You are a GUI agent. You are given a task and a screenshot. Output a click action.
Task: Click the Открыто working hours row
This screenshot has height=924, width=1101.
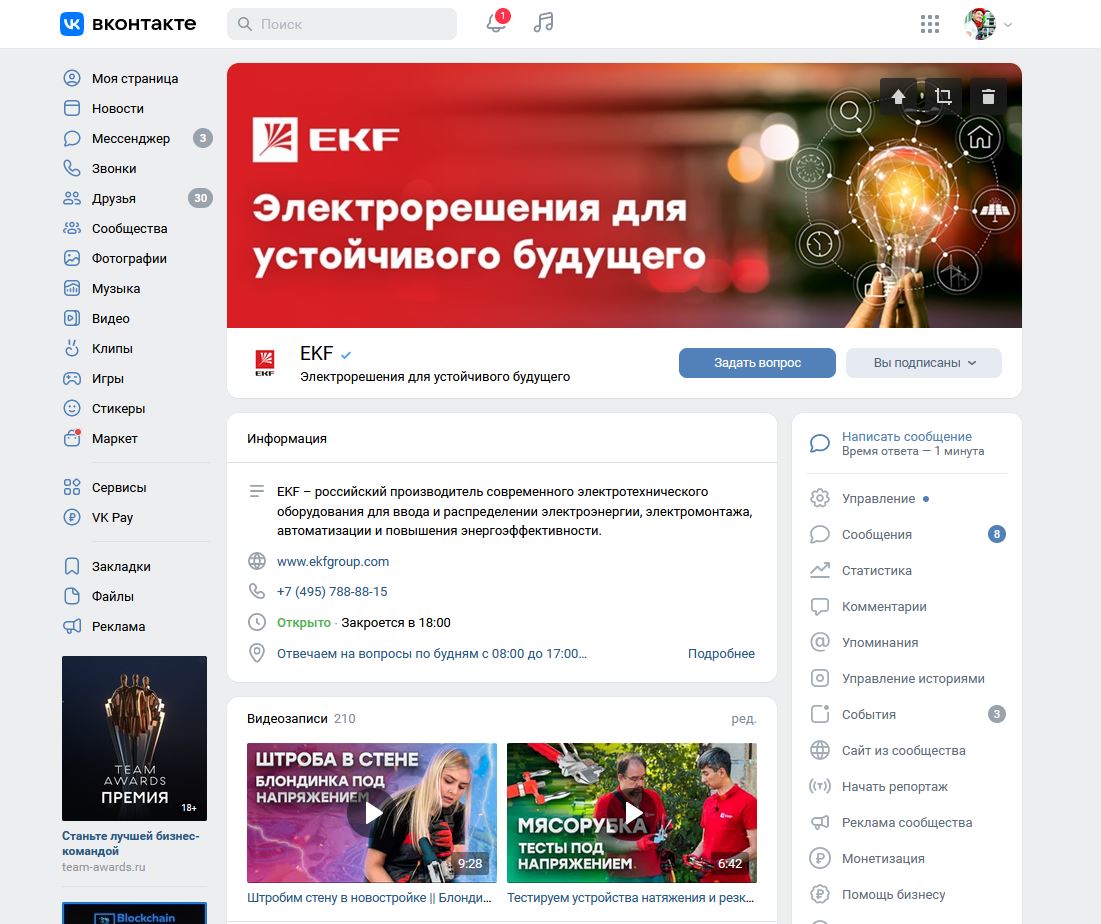click(364, 623)
